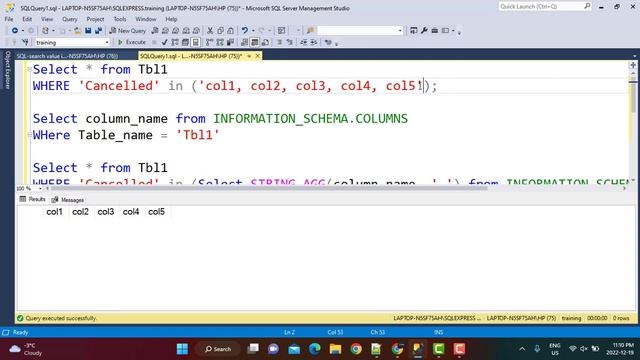This screenshot has height=360, width=640.
Task: Switch to SQL-search value tab
Action: pyautogui.click(x=67, y=56)
